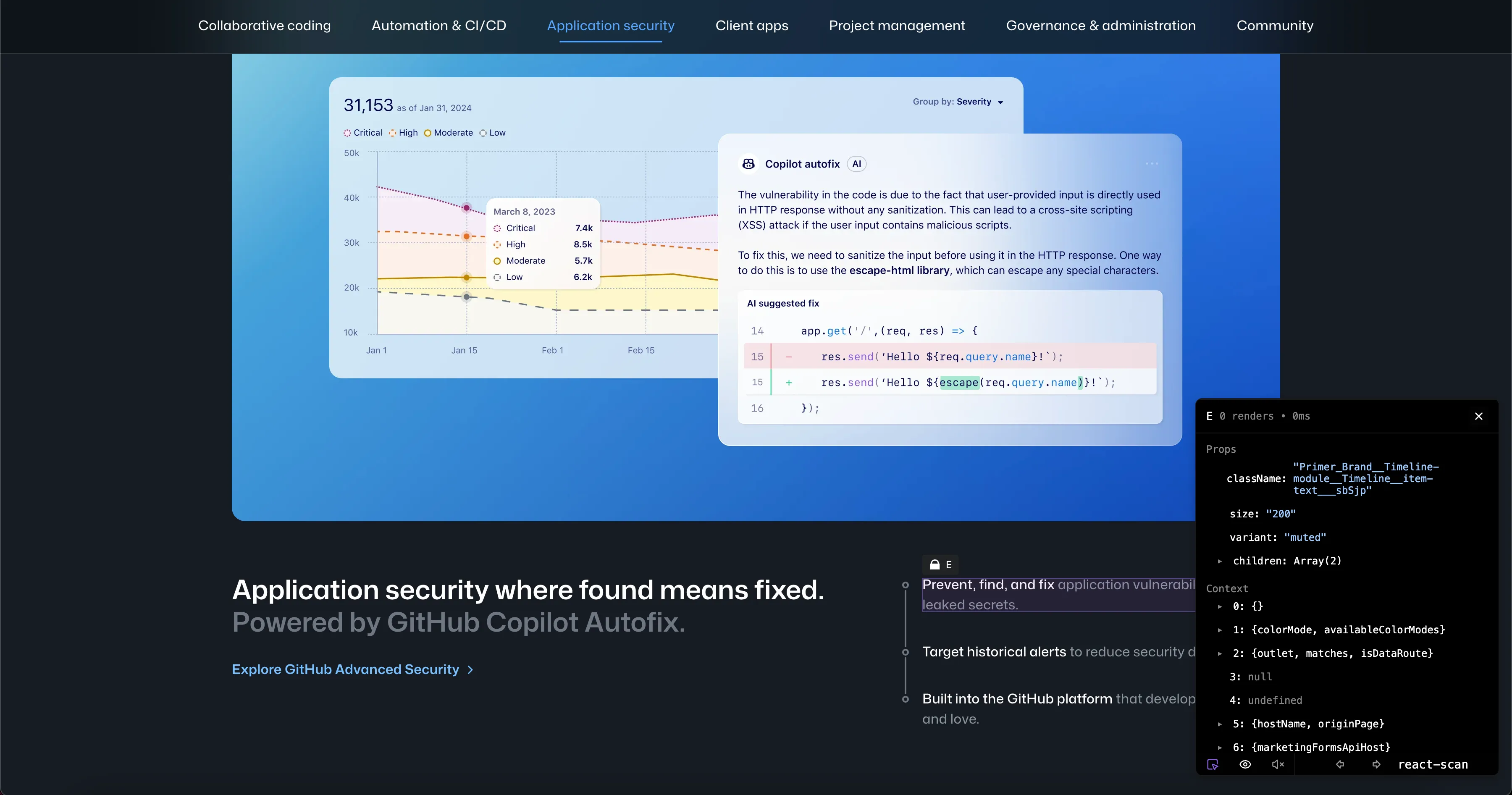Toggle the react-scan muted sound icon
This screenshot has height=795, width=1512.
point(1278,764)
